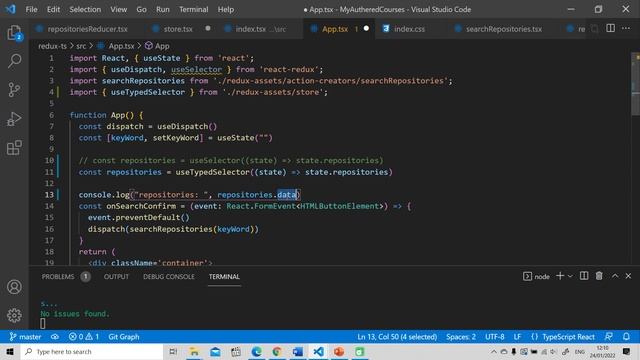Change end of line sequence LF
Image resolution: width=640 pixels, height=360 pixels.
(x=517, y=337)
